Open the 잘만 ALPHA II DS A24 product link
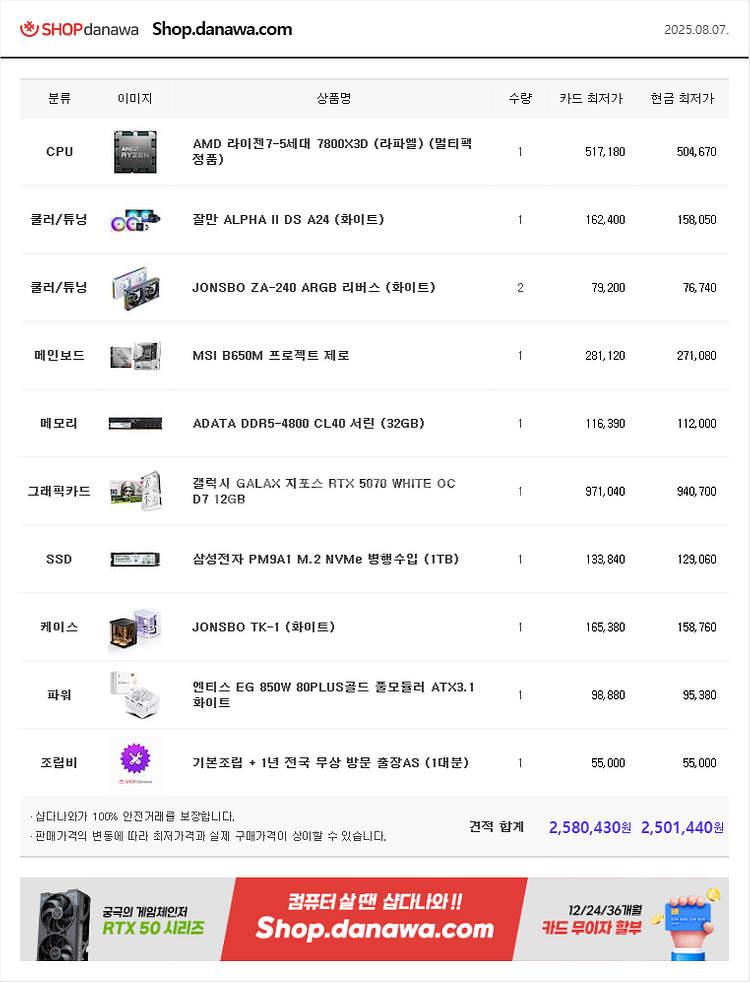Image resolution: width=750 pixels, height=983 pixels. [x=288, y=220]
